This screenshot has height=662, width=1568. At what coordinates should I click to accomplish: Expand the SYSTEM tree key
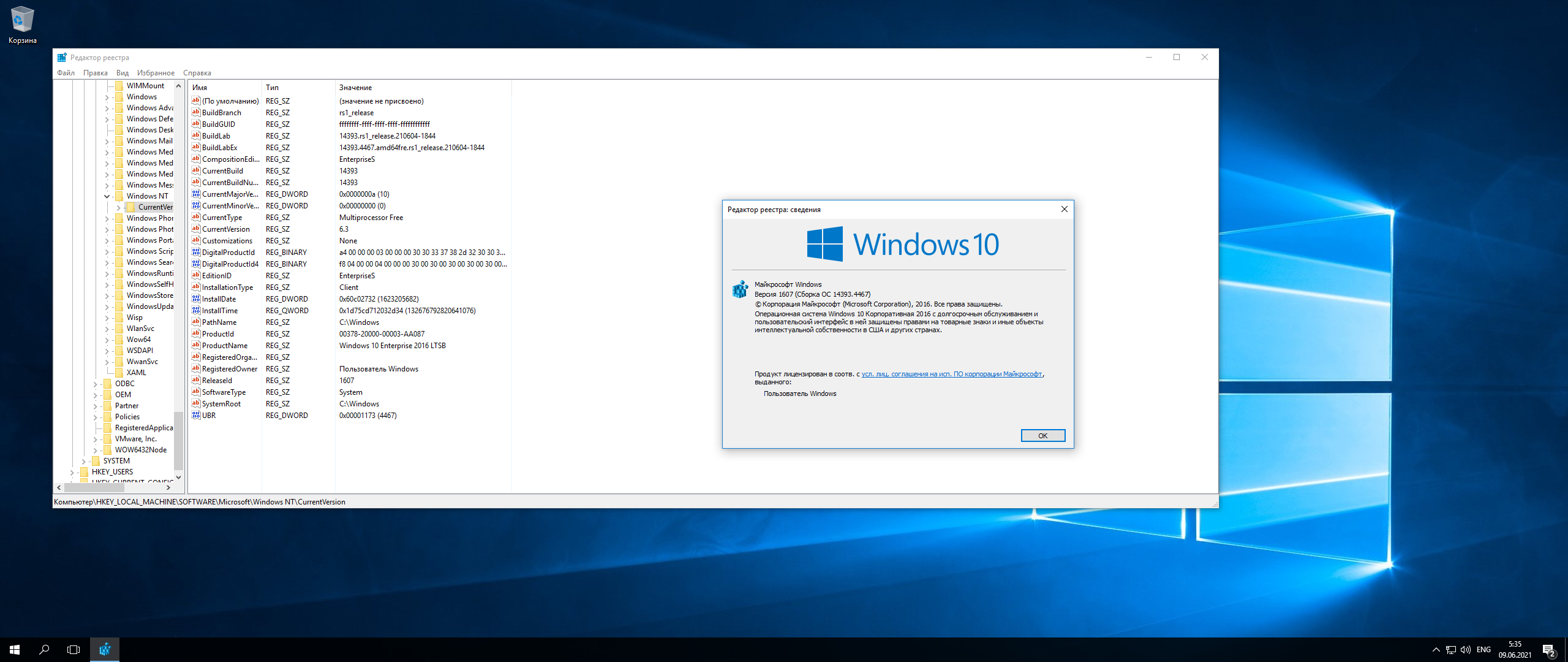tap(83, 461)
